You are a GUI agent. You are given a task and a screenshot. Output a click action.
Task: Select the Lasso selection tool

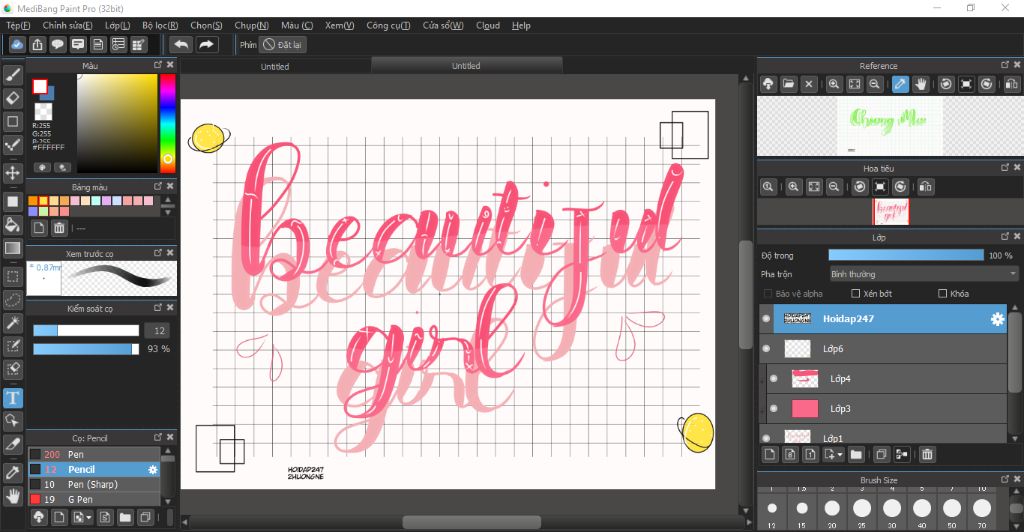click(12, 300)
